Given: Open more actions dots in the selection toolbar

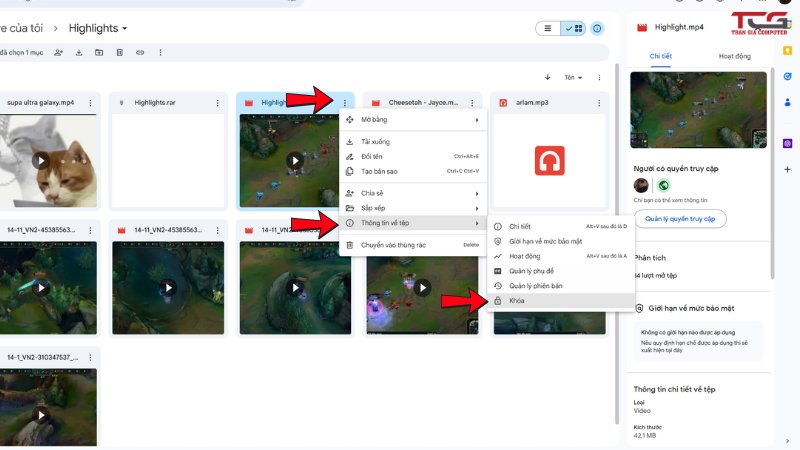Looking at the screenshot, I should [x=160, y=53].
